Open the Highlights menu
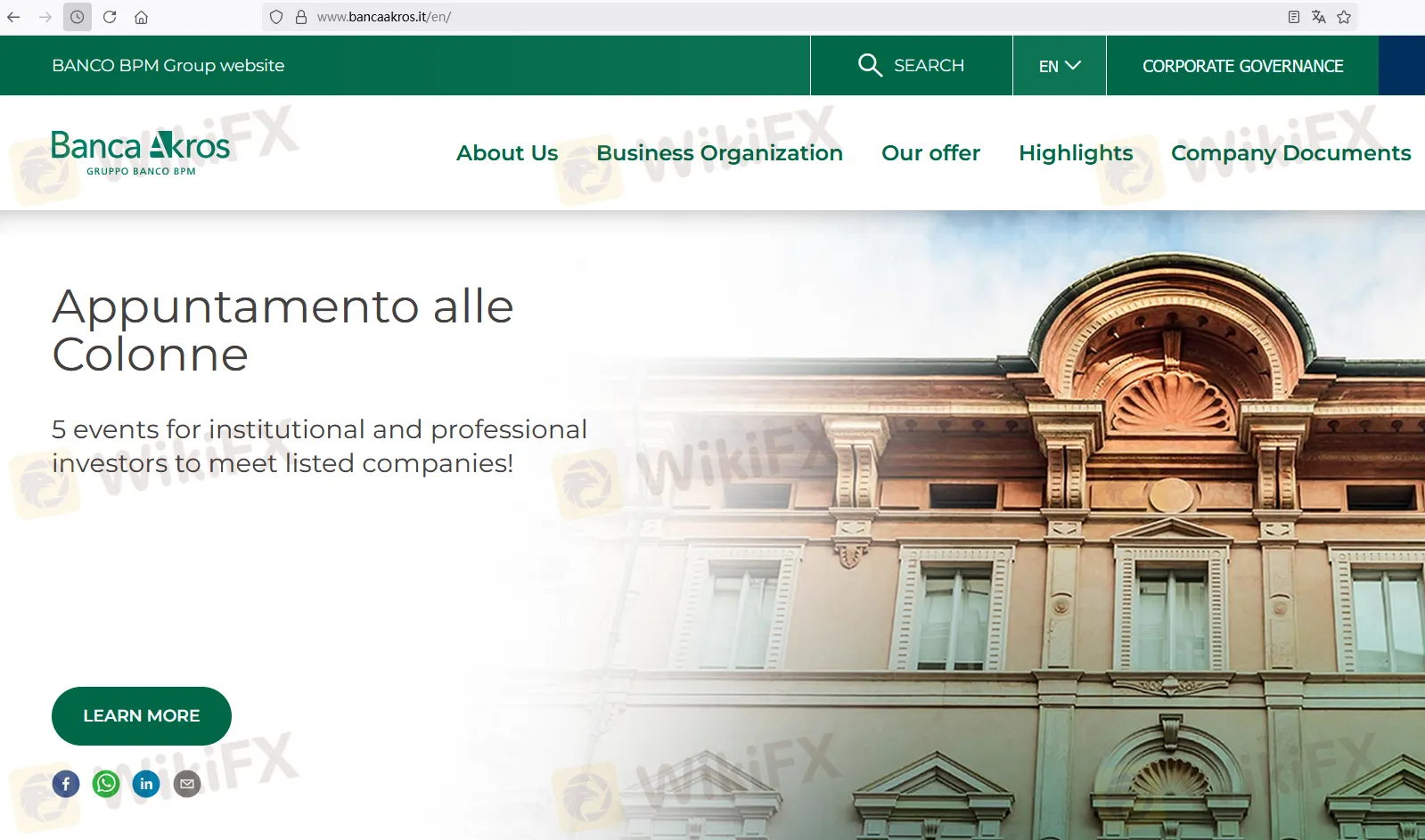 point(1076,153)
